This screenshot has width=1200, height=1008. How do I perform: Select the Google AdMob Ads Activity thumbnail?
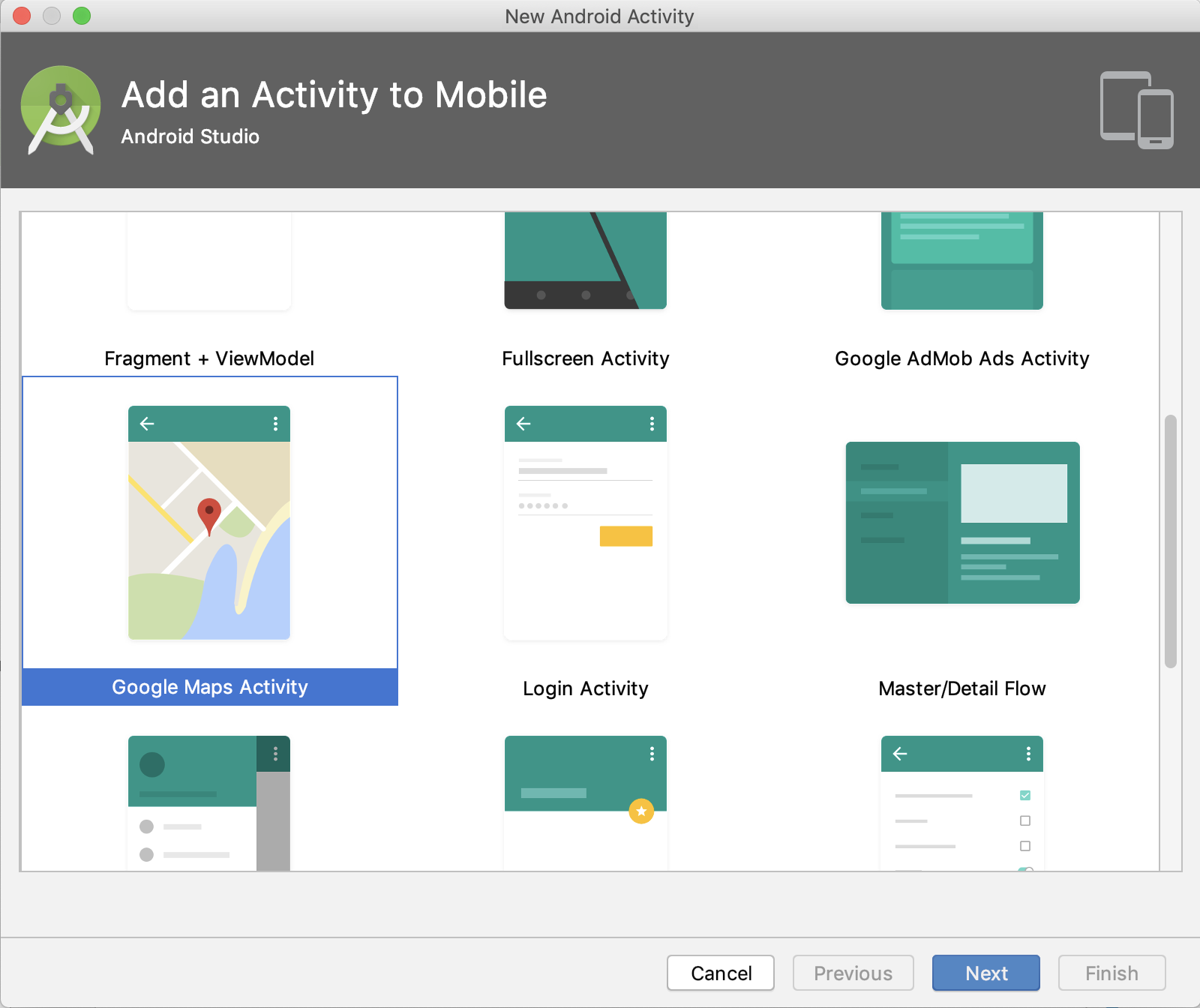point(962,260)
